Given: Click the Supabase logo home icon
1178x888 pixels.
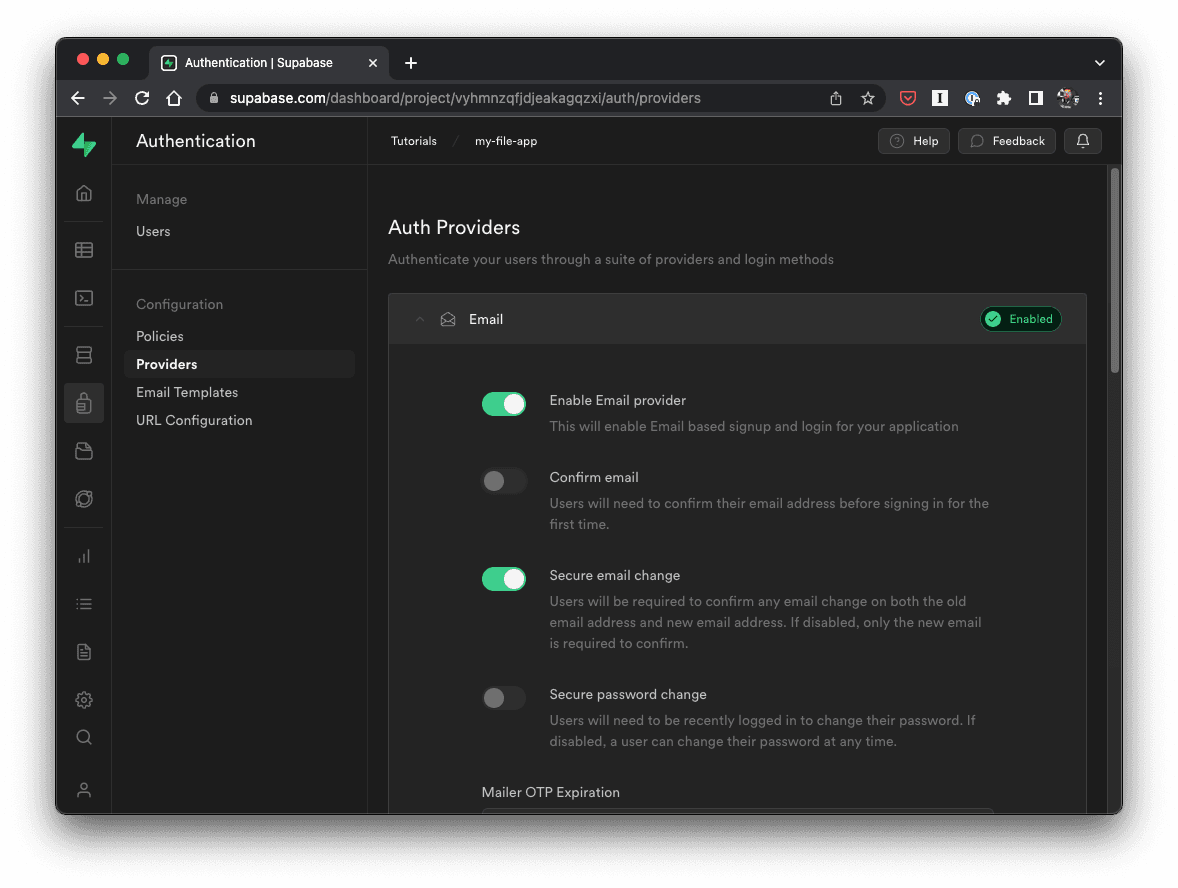Looking at the screenshot, I should 84,145.
